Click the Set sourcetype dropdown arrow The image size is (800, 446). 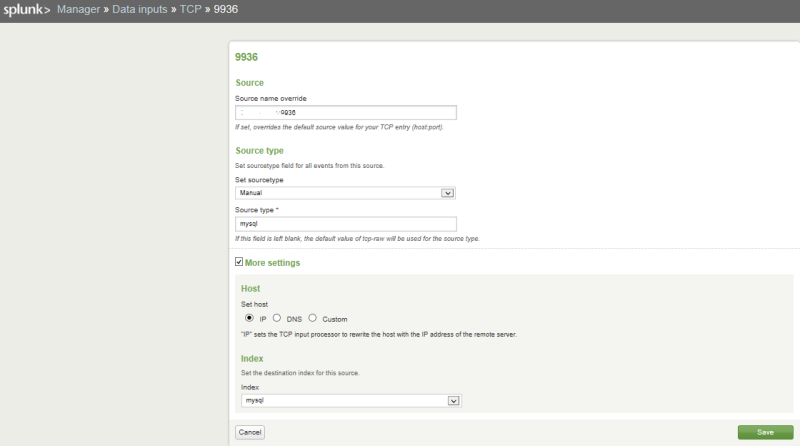pyautogui.click(x=447, y=193)
